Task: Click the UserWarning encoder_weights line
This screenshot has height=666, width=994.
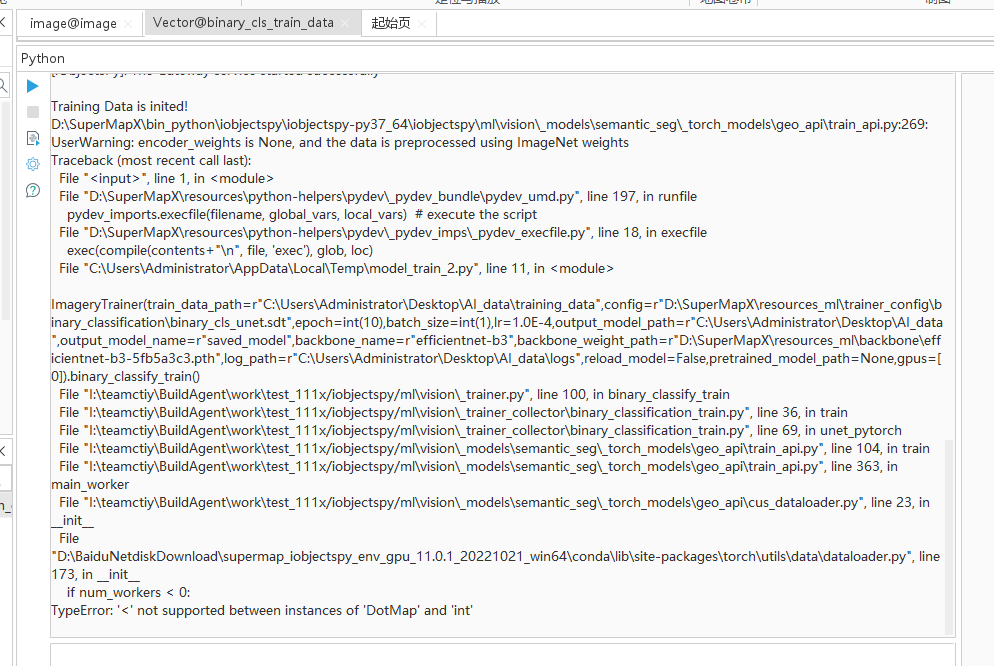Action: point(340,143)
